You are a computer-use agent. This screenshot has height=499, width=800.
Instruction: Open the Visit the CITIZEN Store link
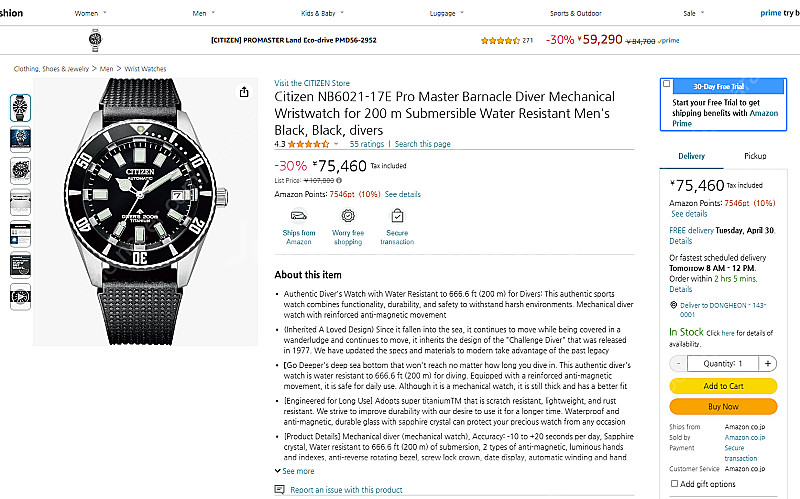point(312,83)
